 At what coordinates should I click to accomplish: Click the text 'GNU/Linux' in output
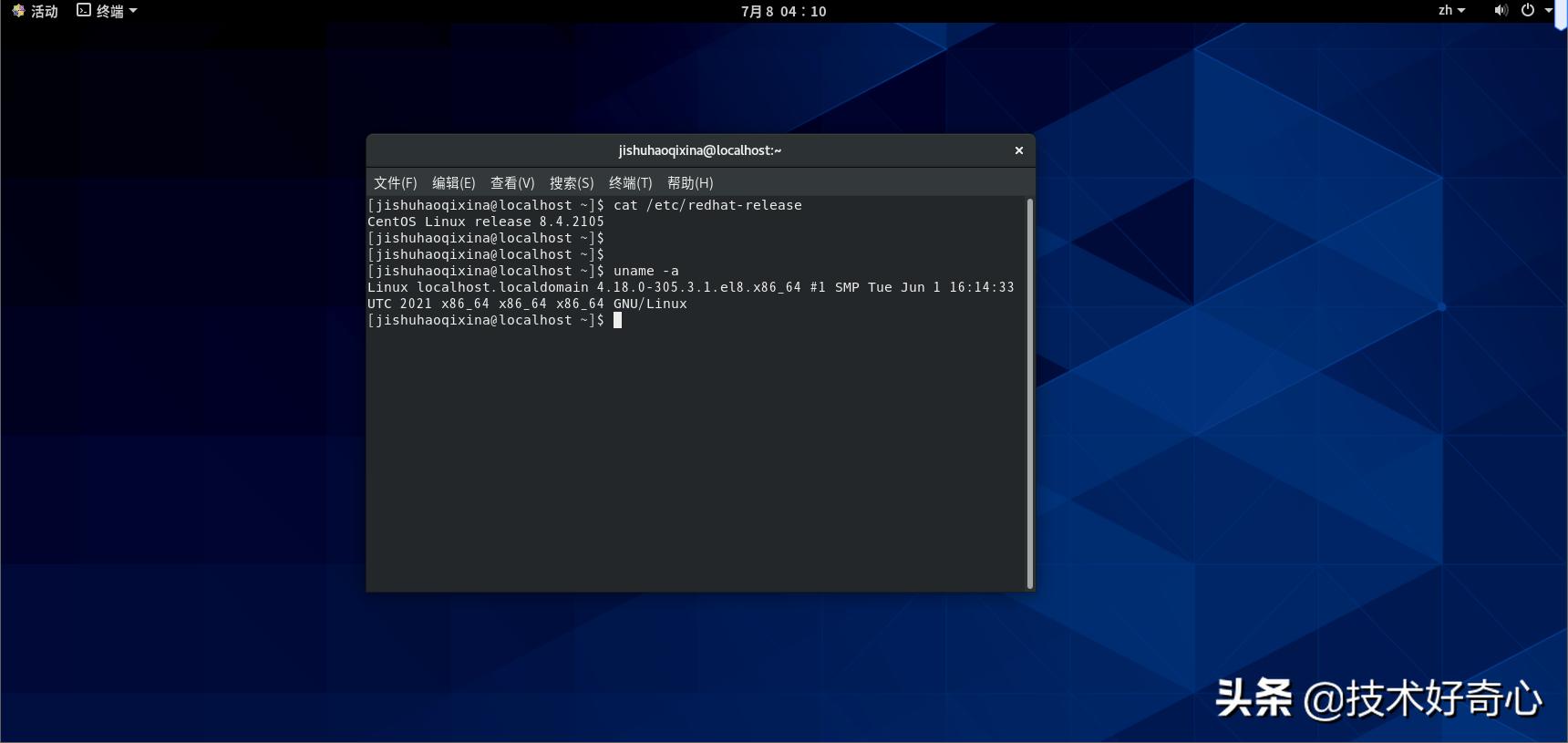click(x=650, y=304)
